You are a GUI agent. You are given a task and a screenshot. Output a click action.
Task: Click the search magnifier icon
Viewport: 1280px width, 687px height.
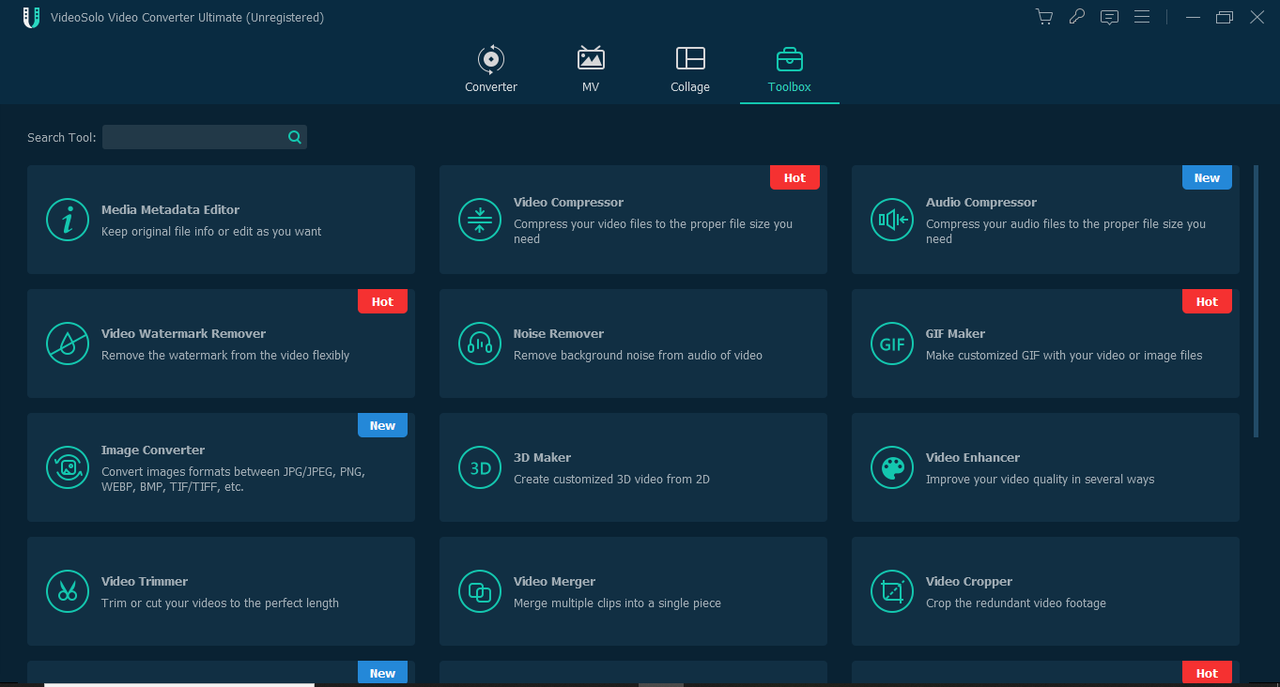pyautogui.click(x=295, y=137)
